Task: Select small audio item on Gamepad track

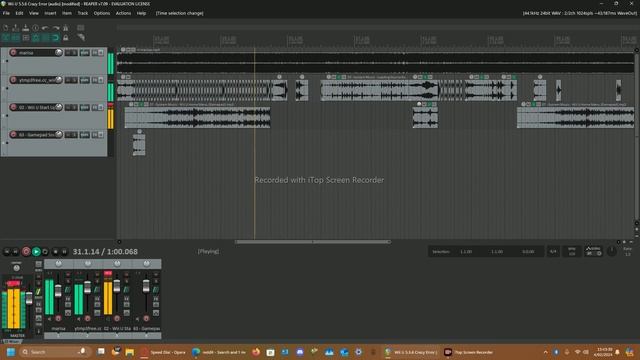Action: [139, 145]
